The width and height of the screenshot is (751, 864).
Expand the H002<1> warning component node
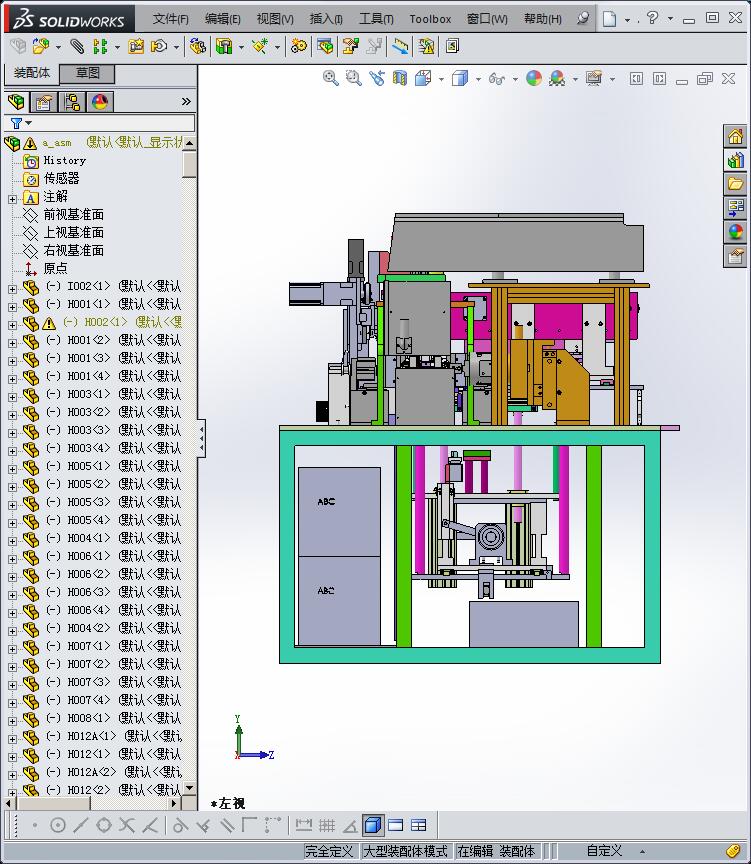point(13,325)
